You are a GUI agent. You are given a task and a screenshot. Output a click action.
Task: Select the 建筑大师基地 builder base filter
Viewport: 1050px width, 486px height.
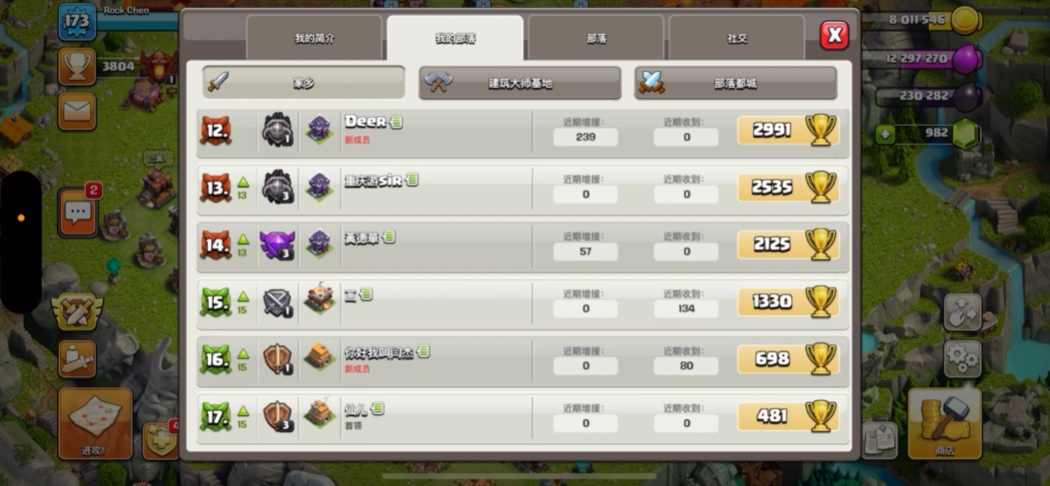520,83
